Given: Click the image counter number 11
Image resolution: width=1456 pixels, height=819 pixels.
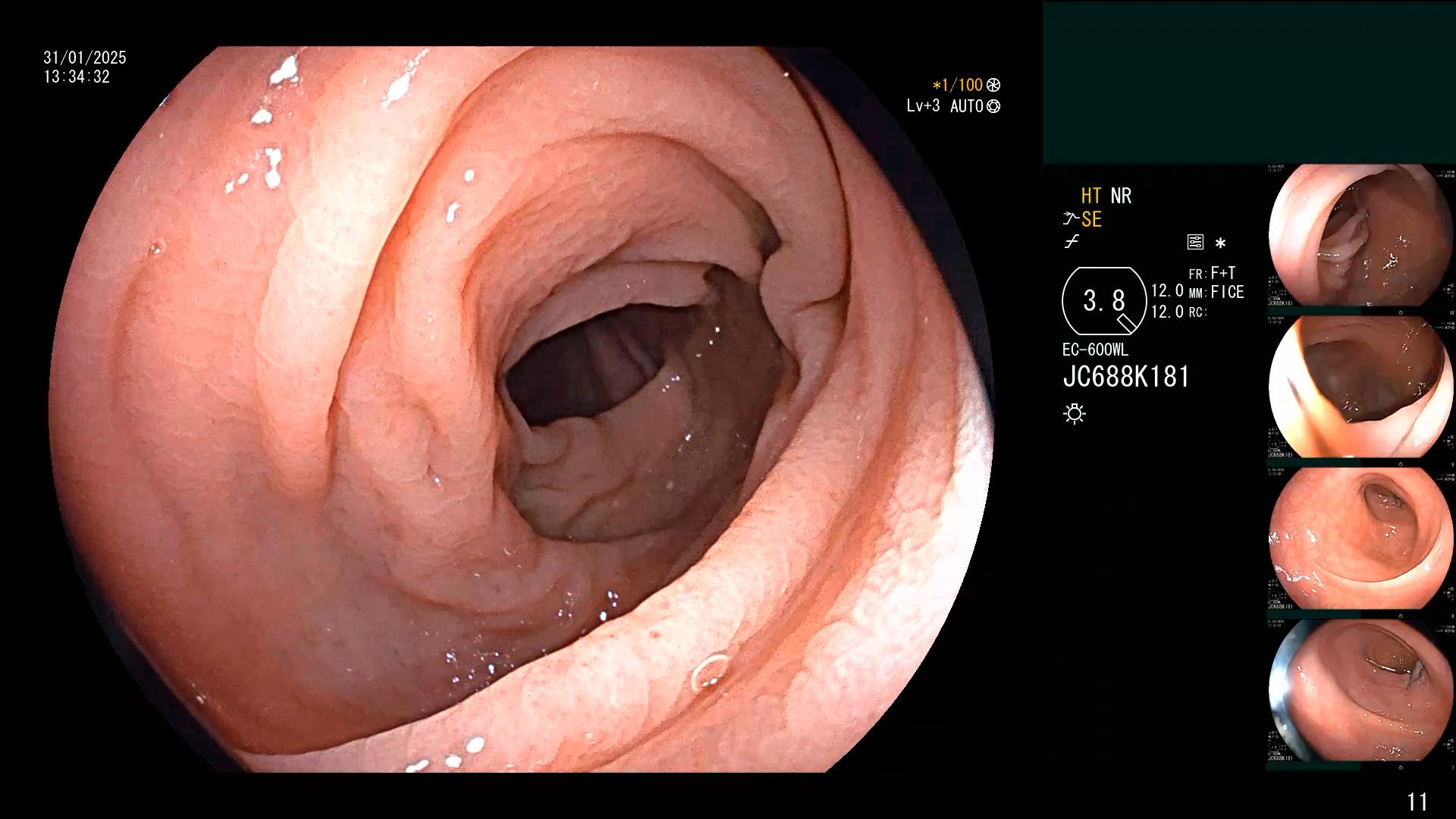Looking at the screenshot, I should 1417,802.
